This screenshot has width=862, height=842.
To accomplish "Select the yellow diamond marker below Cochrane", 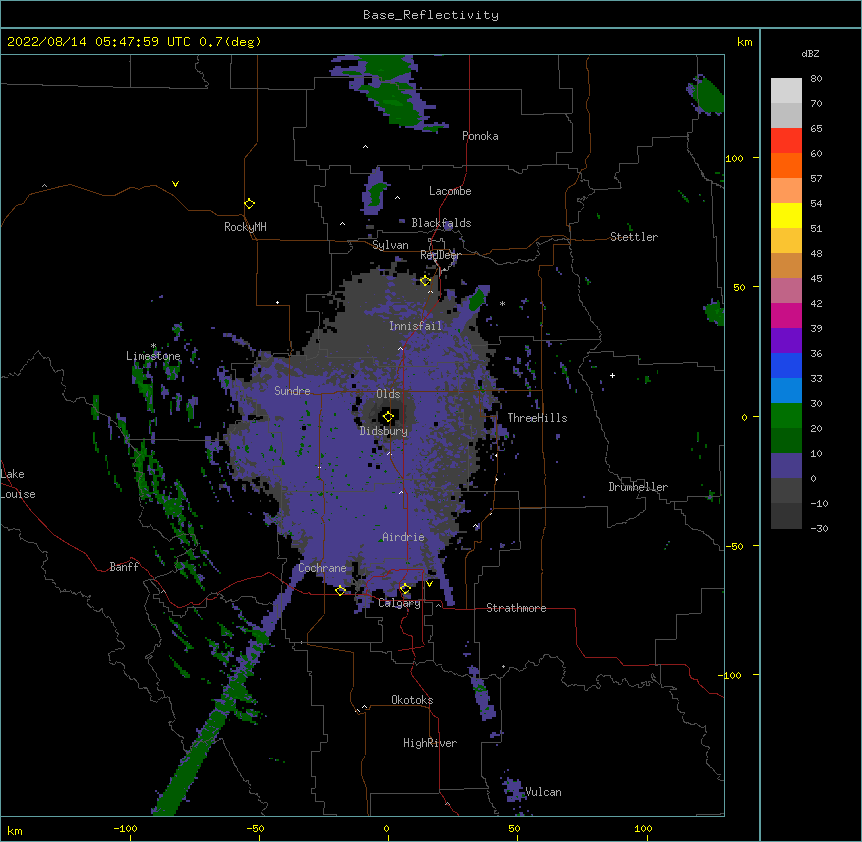I will pyautogui.click(x=340, y=591).
